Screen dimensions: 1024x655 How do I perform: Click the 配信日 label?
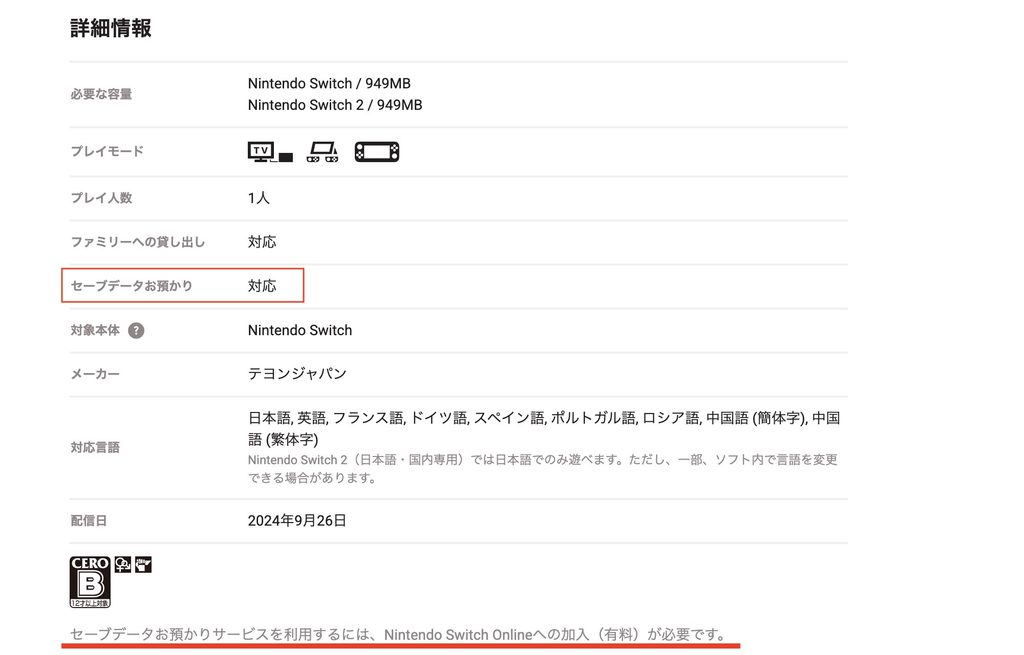coord(89,521)
